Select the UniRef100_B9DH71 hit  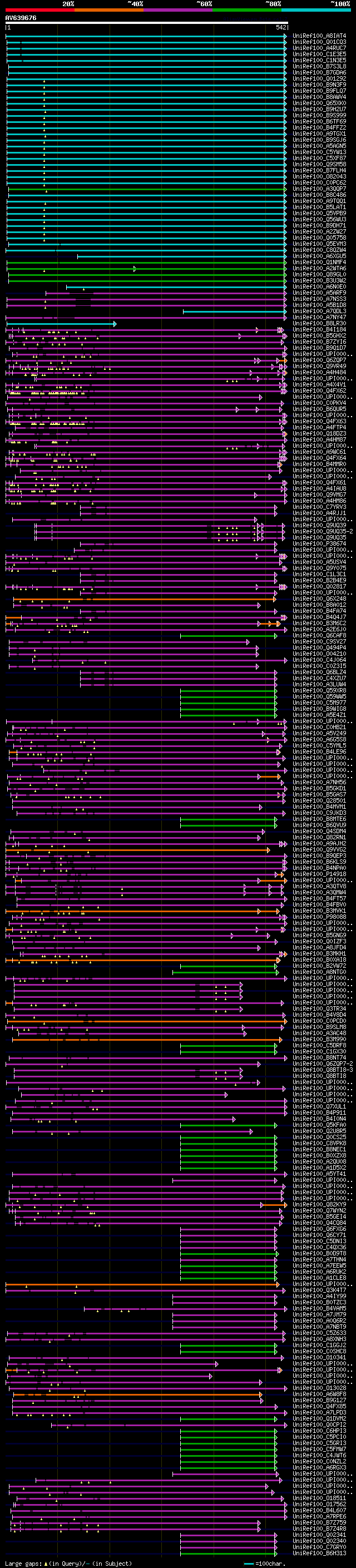tap(319, 226)
